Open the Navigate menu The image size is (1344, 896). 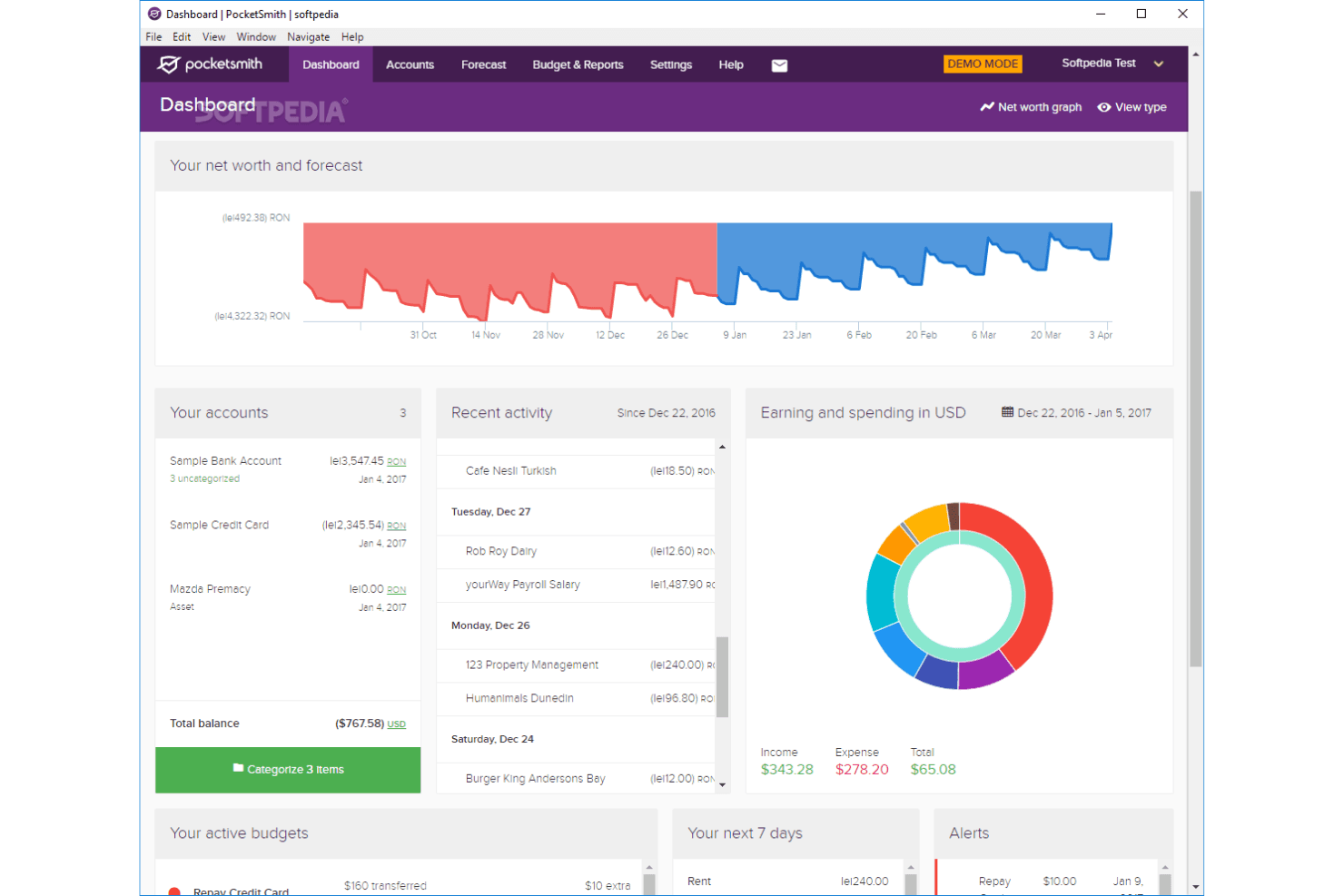pos(309,37)
